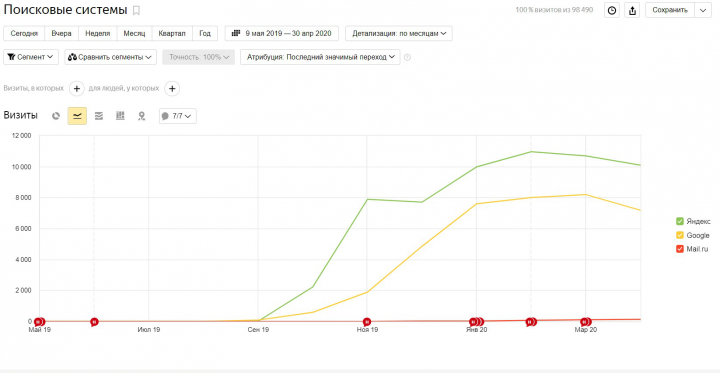Select the Год period

pyautogui.click(x=205, y=34)
